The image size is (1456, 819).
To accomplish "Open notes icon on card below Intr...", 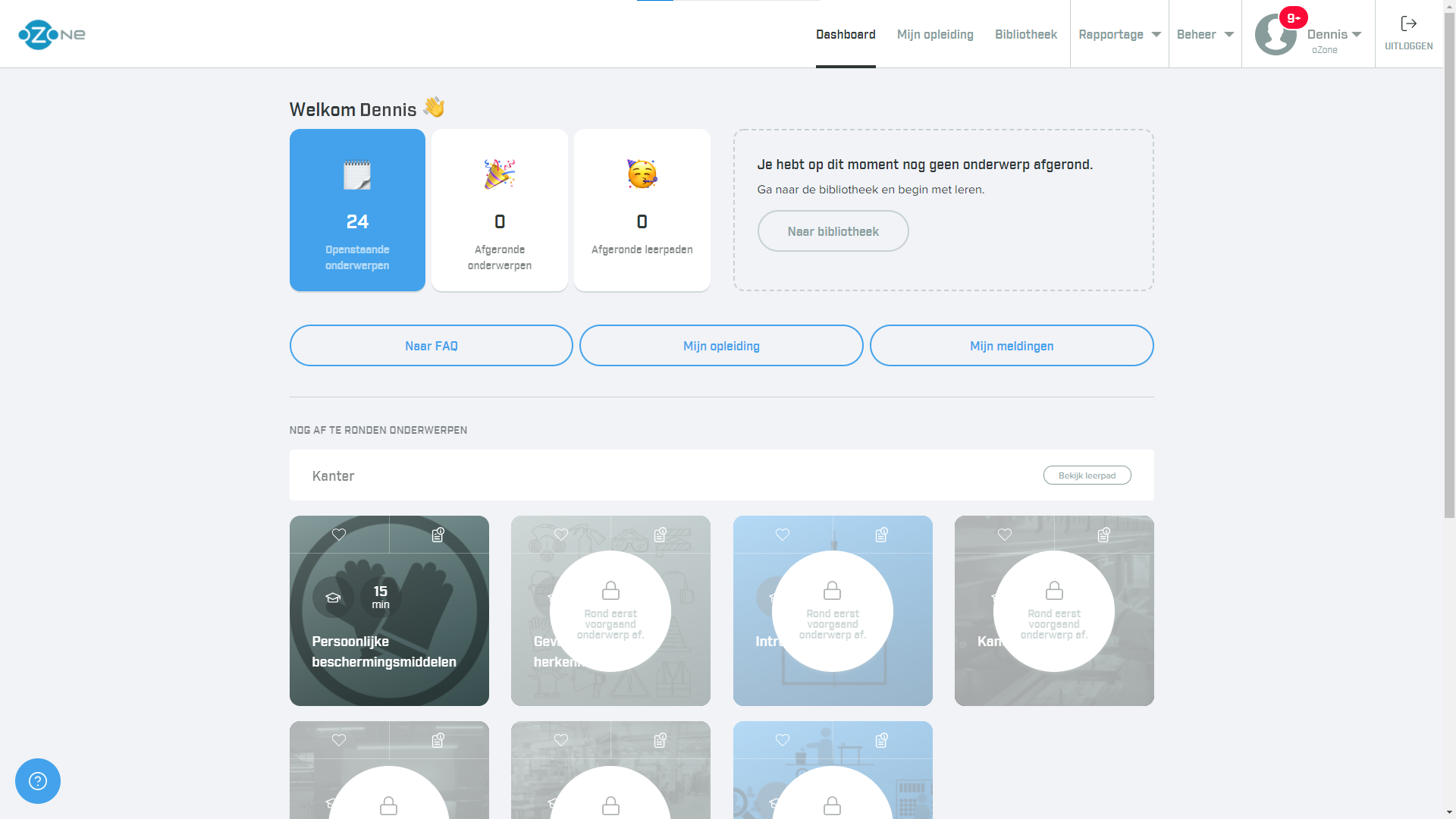I will click(x=882, y=740).
